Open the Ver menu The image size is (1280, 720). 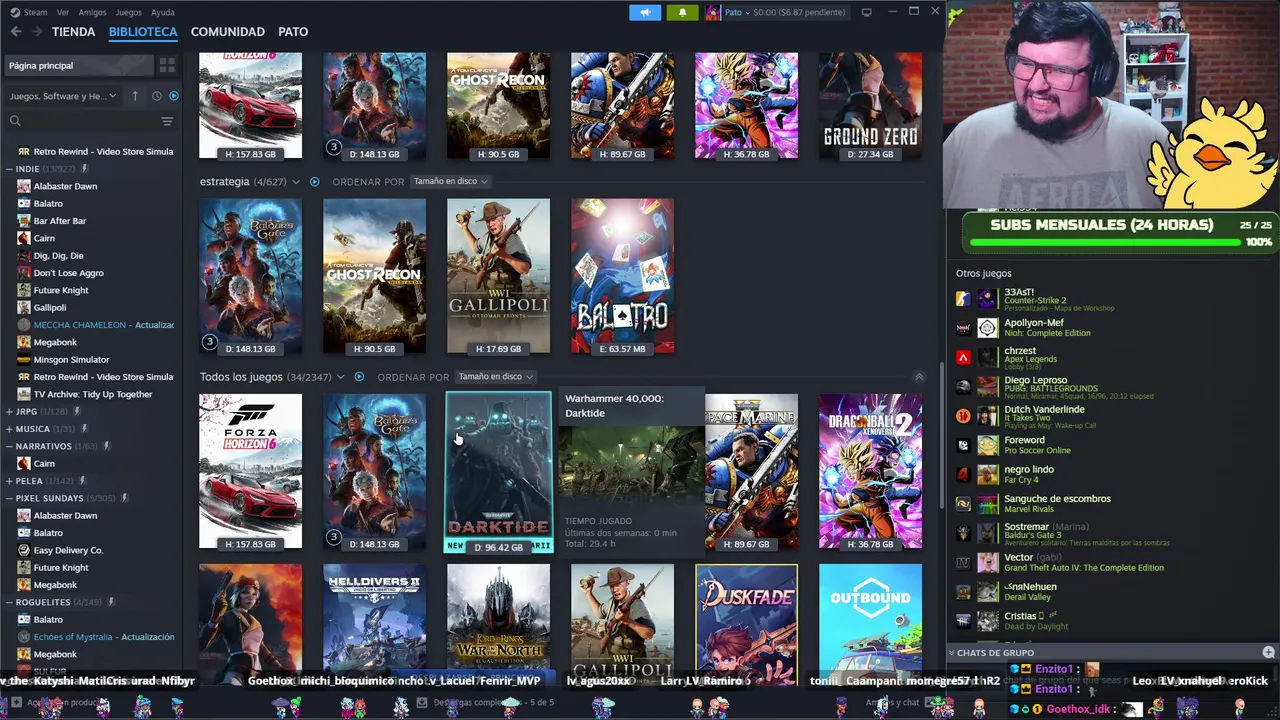pos(63,12)
